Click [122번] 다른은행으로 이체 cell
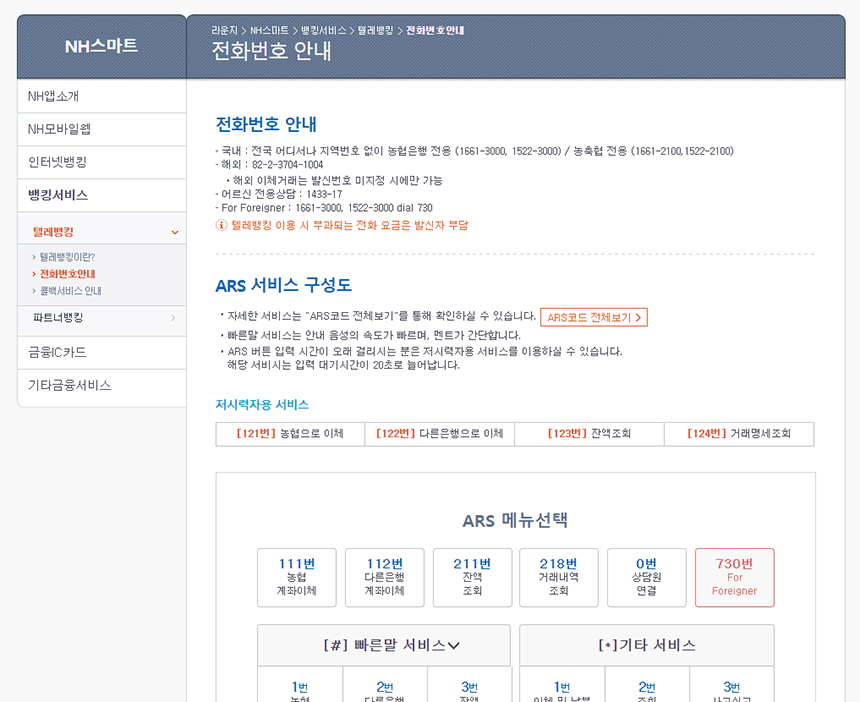This screenshot has width=860, height=702. tap(440, 434)
